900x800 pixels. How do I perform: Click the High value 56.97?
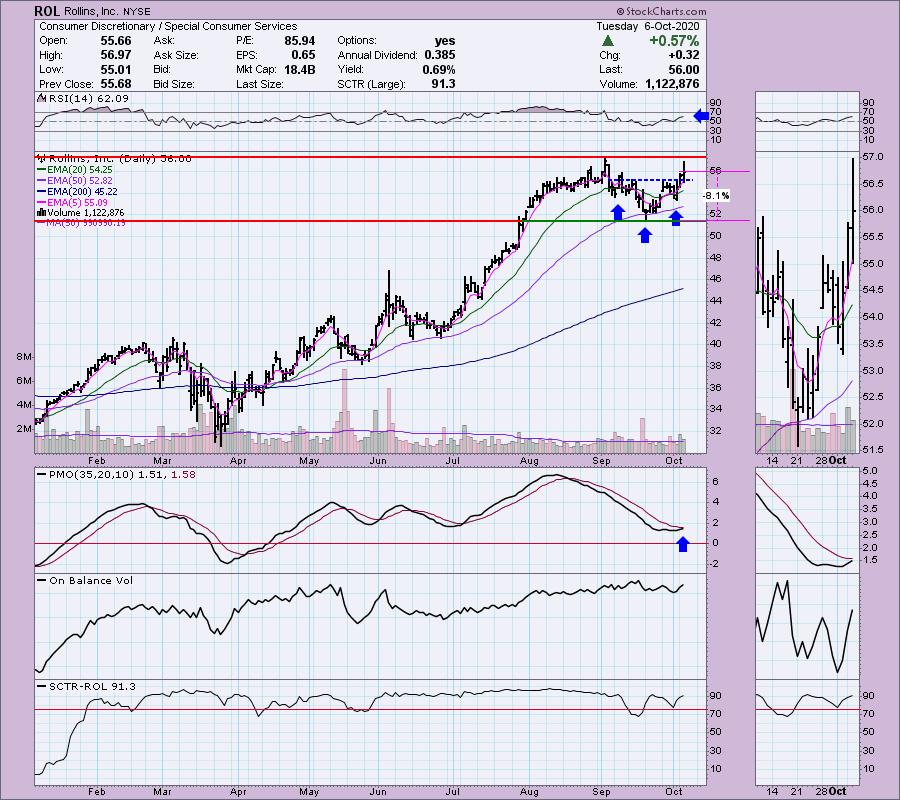(116, 55)
